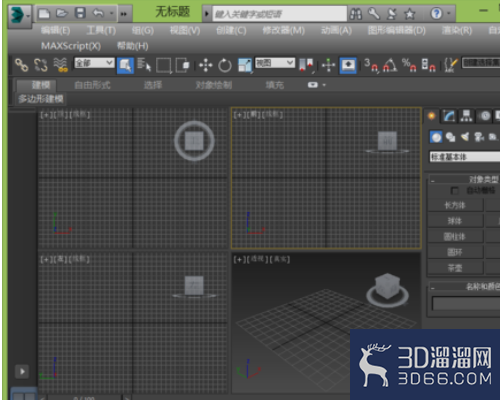Screen dimensions: 500x400
Task: Click the Bind to Space Warp wavy icon
Action: tap(60, 65)
